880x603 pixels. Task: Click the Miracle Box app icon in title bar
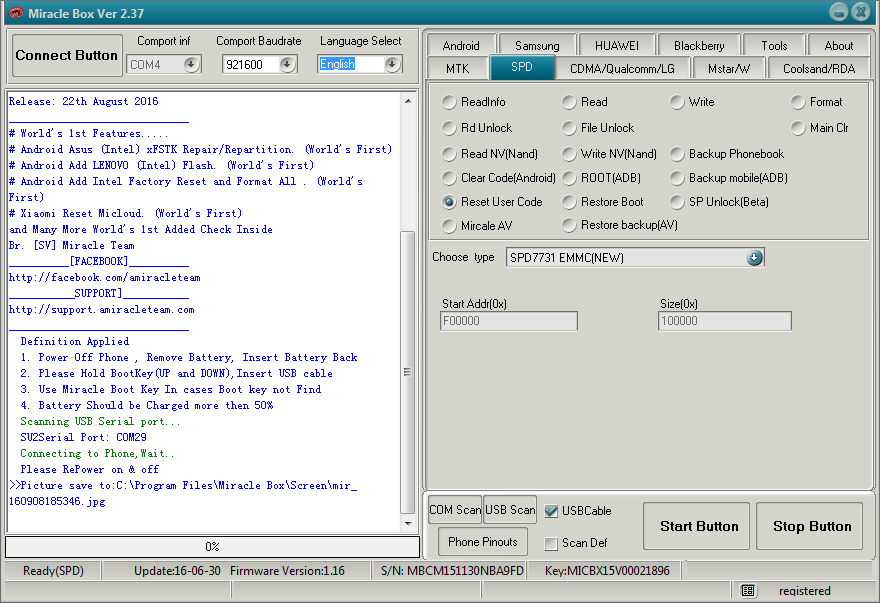[15, 12]
